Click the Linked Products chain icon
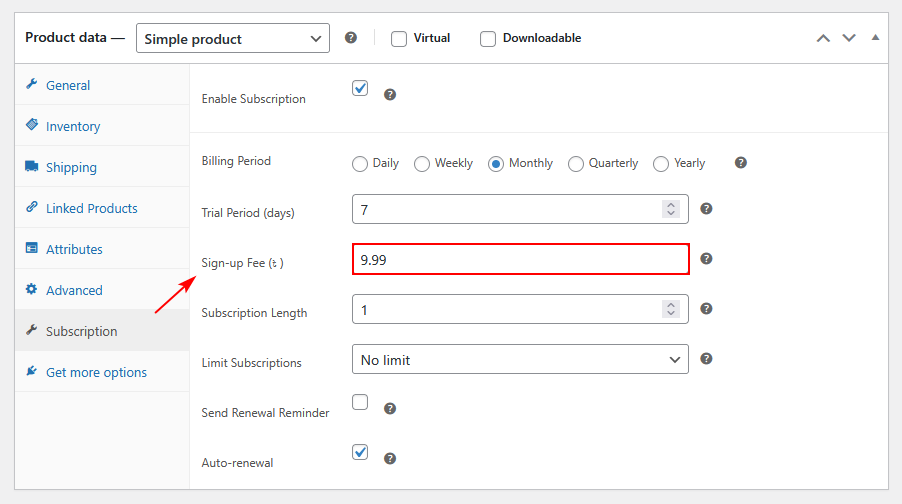The height and width of the screenshot is (504, 902). pos(32,207)
